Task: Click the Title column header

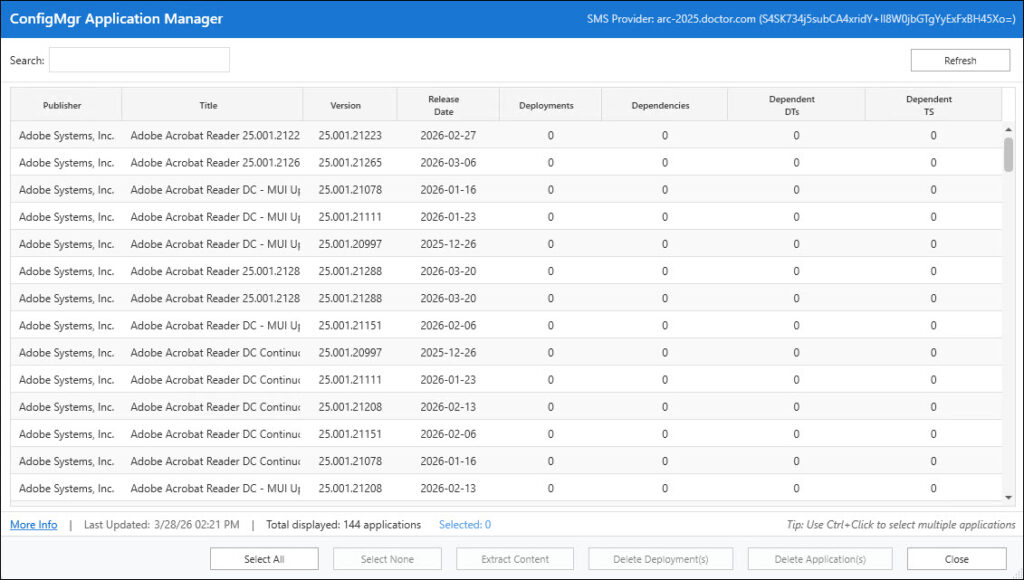Action: (x=208, y=105)
